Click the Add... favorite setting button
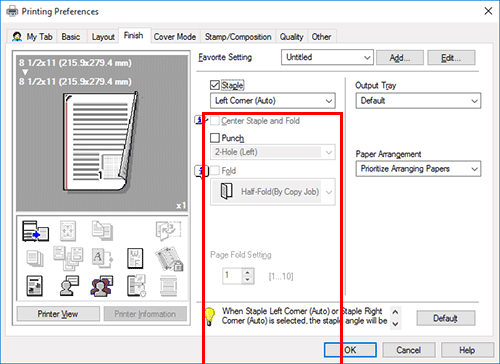The width and height of the screenshot is (500, 364). (400, 58)
